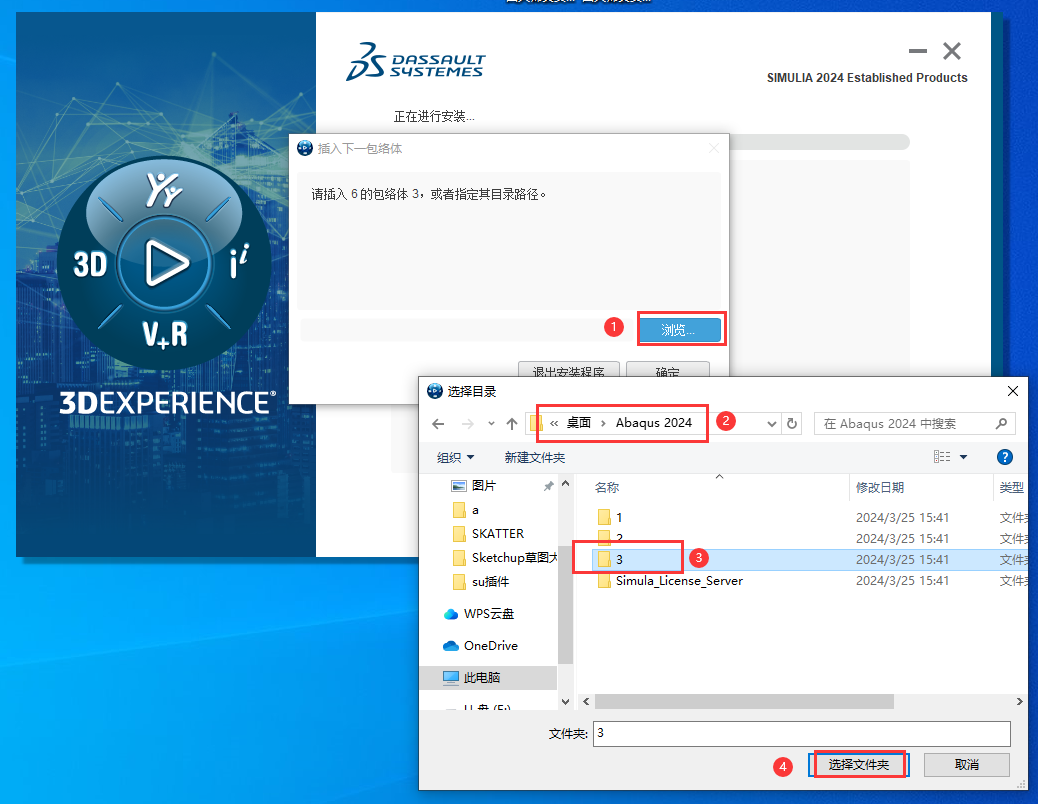Click the 3DEXPERIENCE compass play icon
This screenshot has width=1038, height=804.
click(x=165, y=263)
